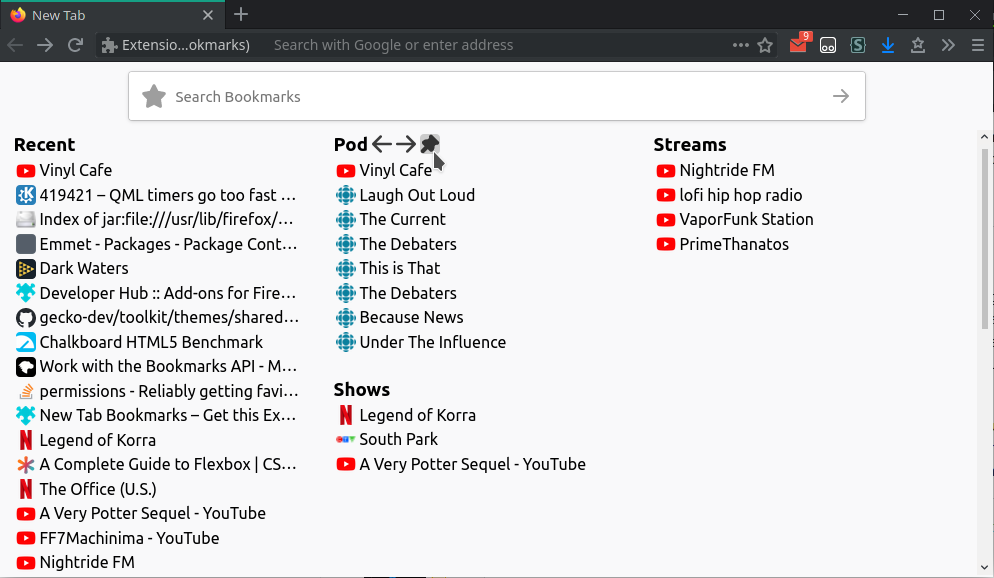
Task: Open Emmet Packages bookmark
Action: pos(157,244)
